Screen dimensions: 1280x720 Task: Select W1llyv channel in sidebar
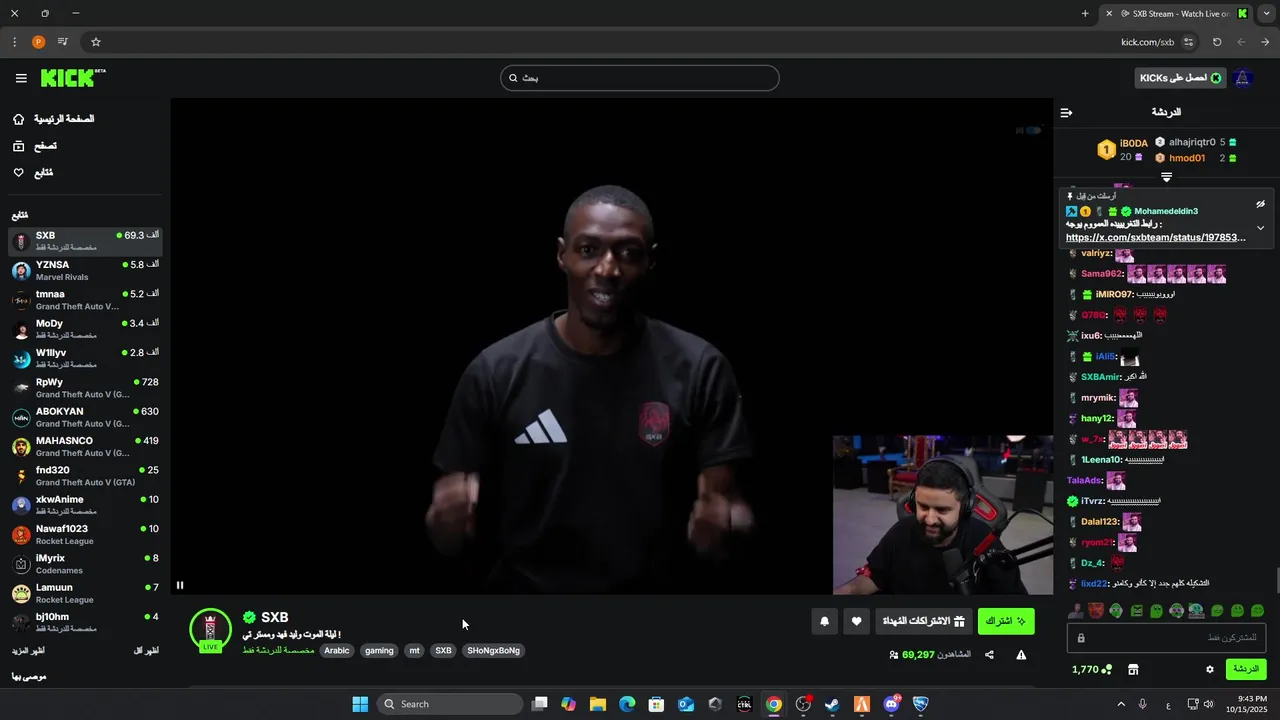tap(85, 358)
